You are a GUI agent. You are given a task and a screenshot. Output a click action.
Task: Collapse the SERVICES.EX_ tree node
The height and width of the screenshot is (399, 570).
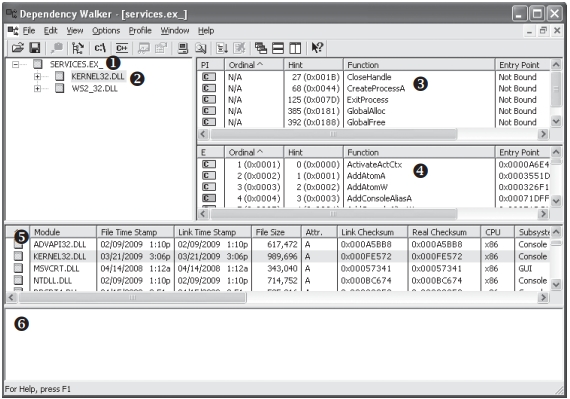coord(15,64)
